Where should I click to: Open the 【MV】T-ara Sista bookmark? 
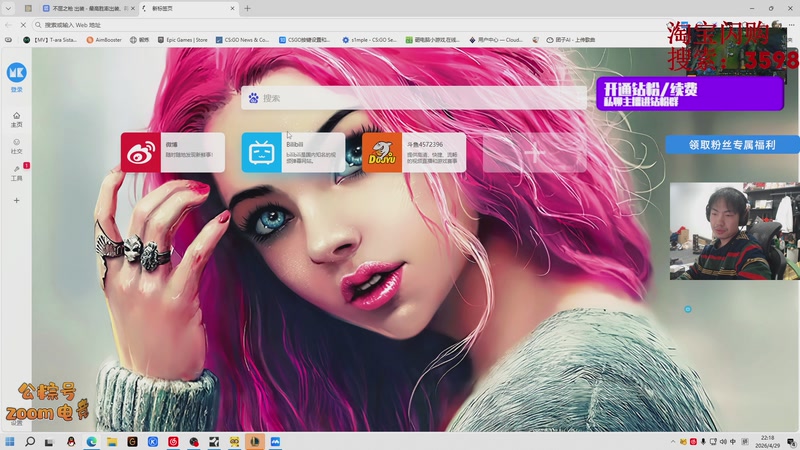coord(50,39)
